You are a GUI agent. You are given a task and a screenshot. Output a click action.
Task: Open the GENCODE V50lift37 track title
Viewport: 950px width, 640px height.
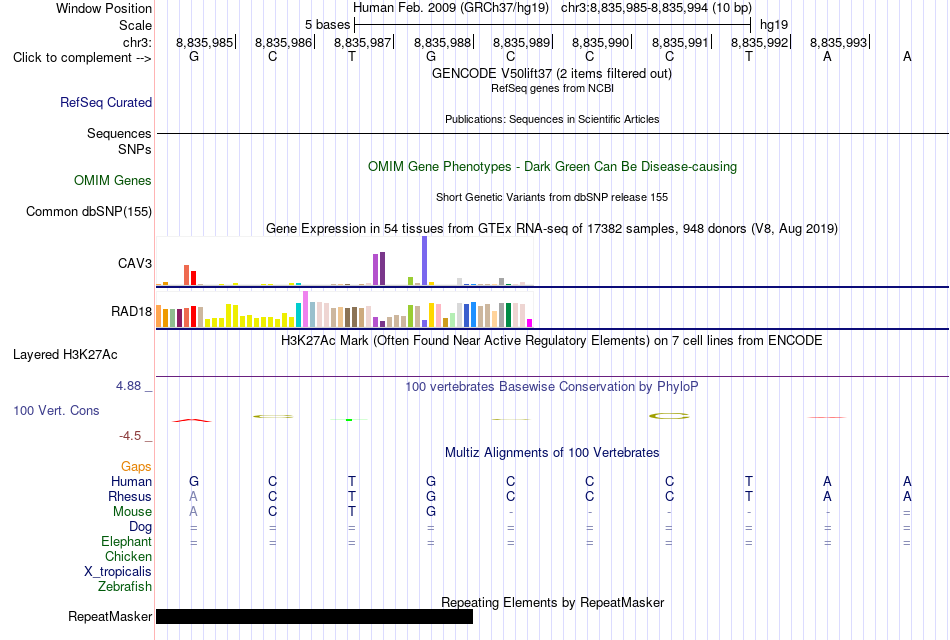coord(551,73)
